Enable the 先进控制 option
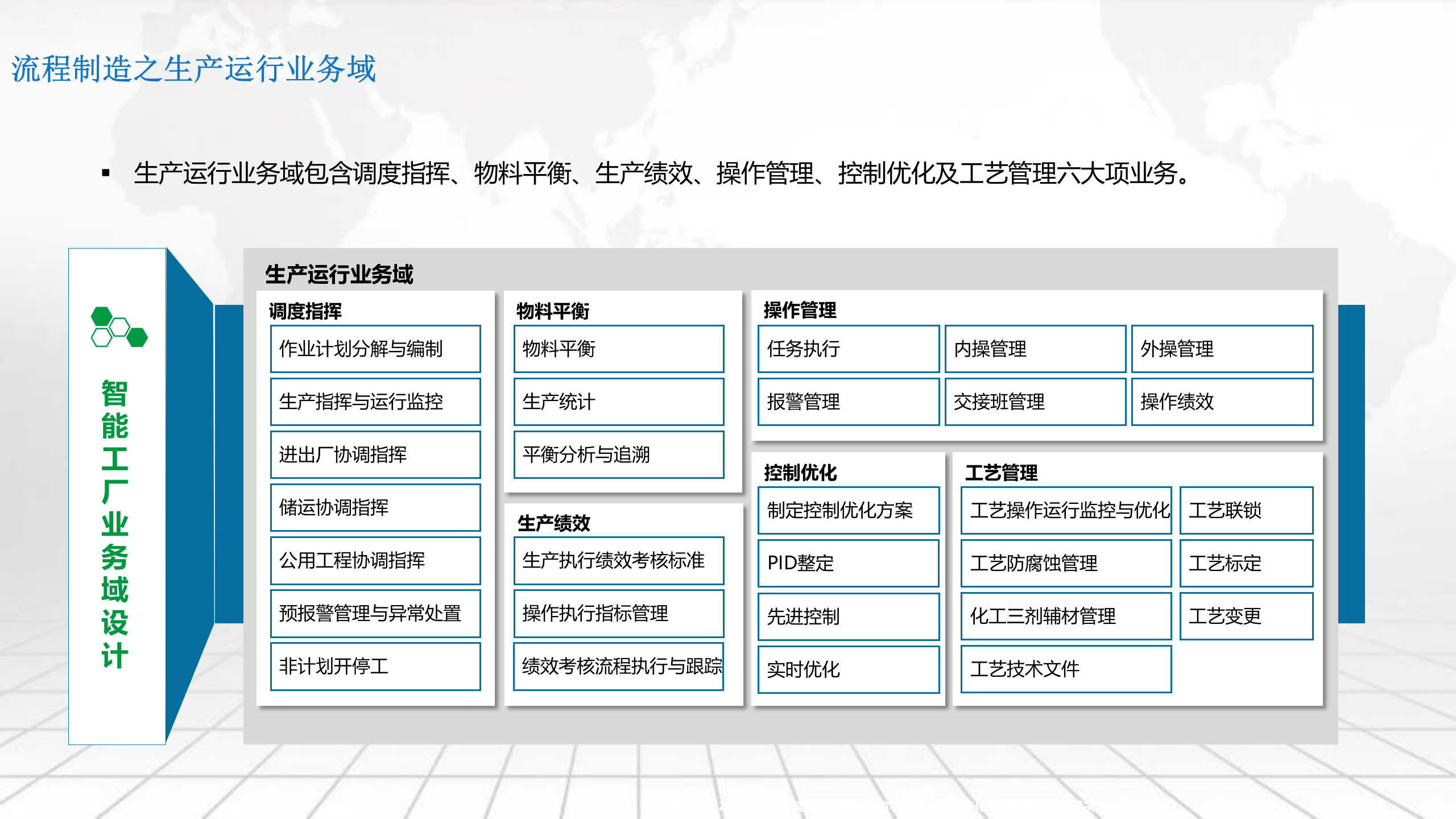 click(848, 616)
